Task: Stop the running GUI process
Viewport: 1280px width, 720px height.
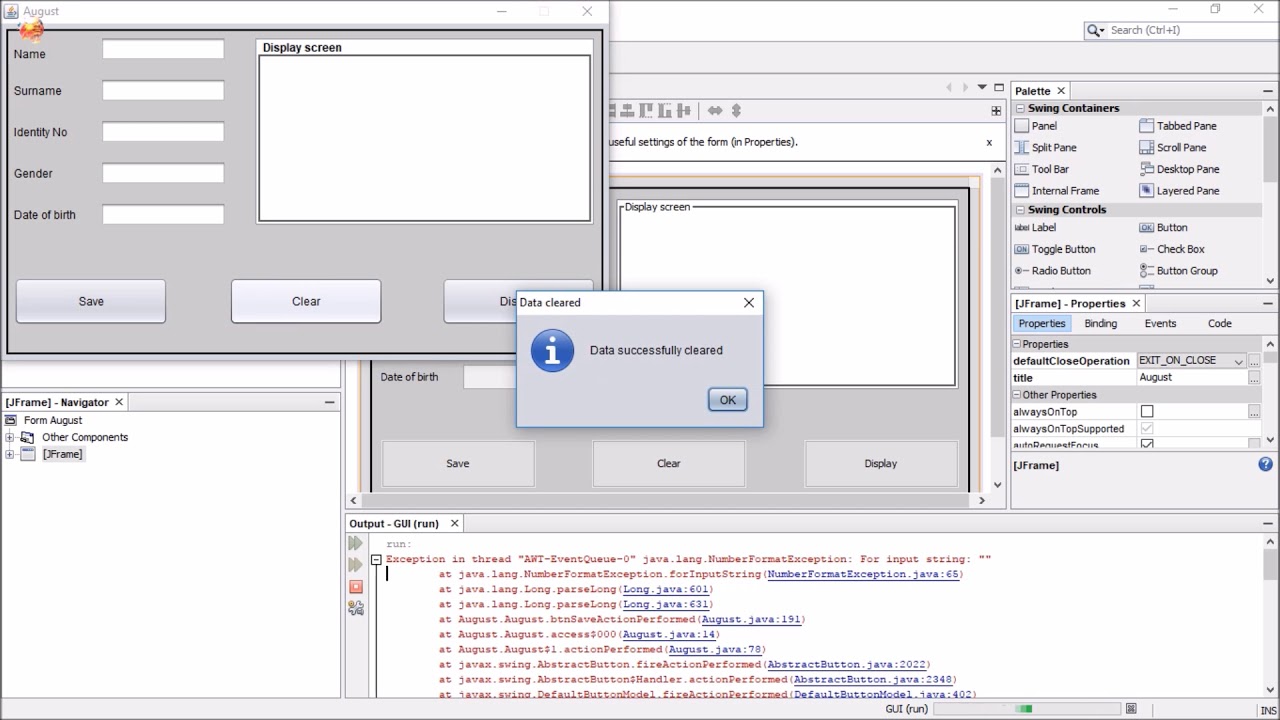Action: pos(355,587)
